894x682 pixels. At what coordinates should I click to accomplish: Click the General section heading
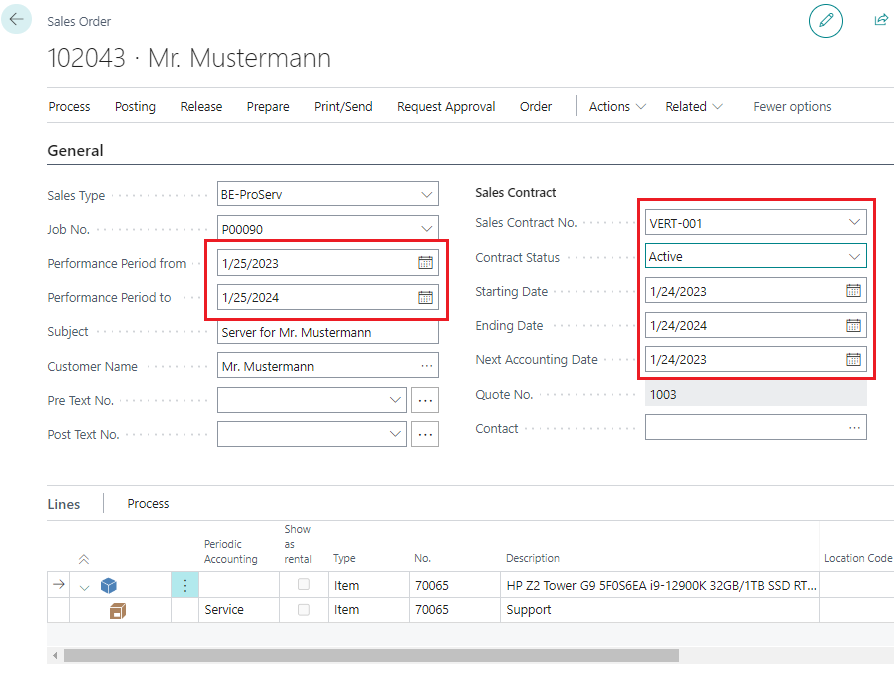(x=75, y=151)
